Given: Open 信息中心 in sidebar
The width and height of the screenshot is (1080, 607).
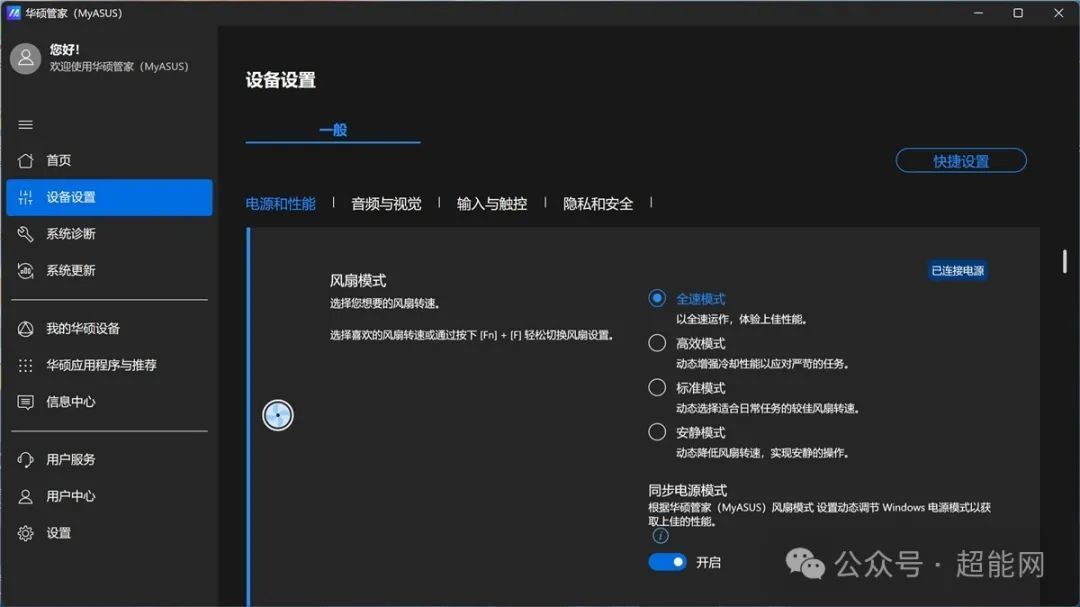Looking at the screenshot, I should tap(109, 402).
